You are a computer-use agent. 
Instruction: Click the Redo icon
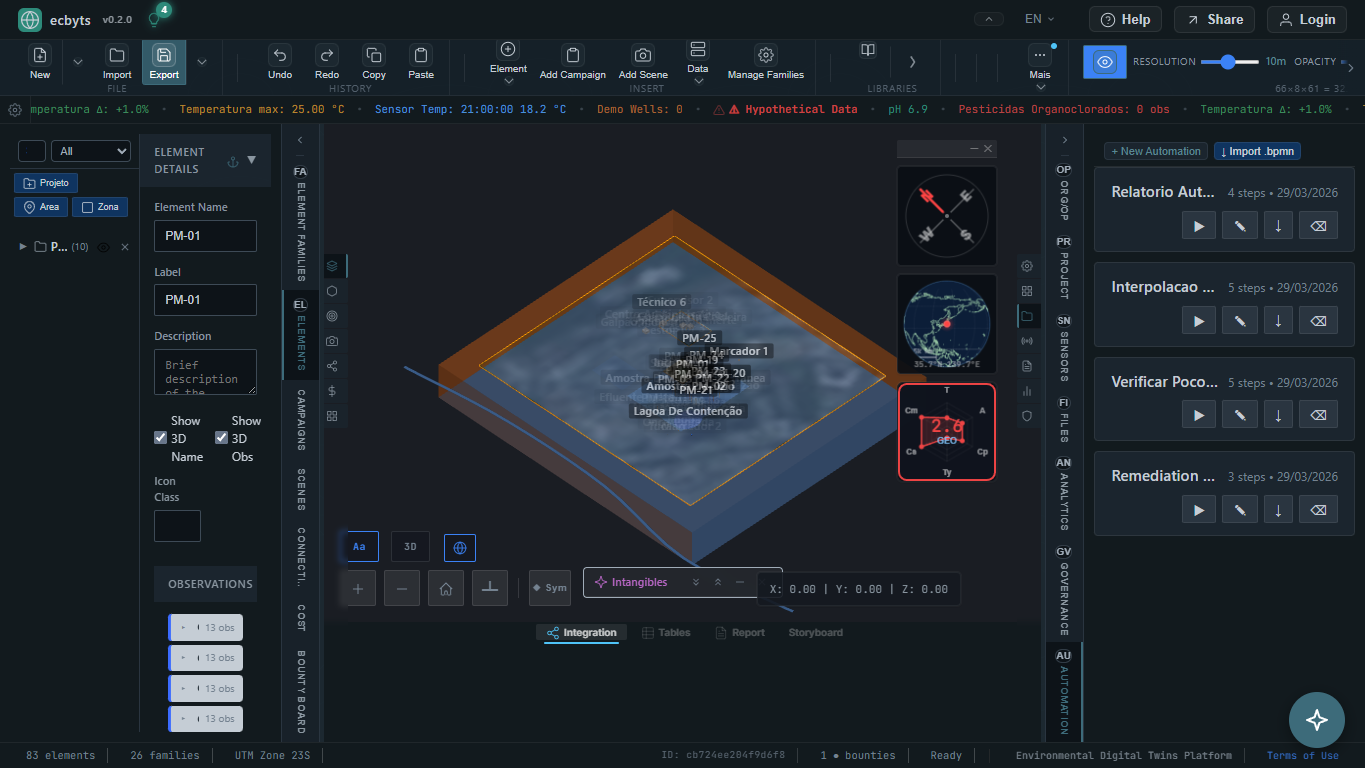tap(327, 56)
